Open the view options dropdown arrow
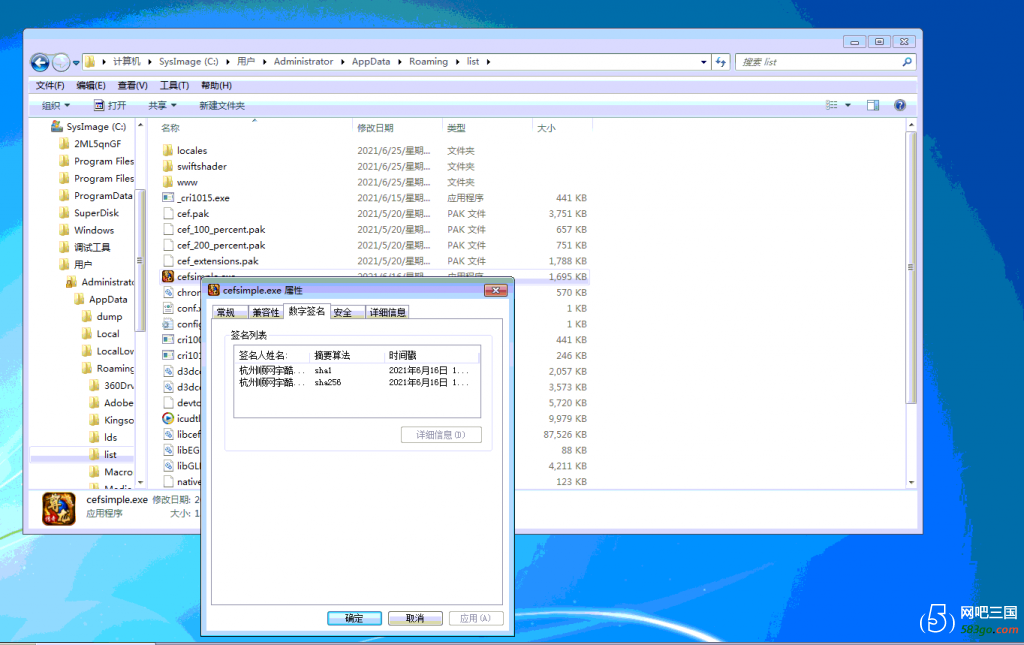The height and width of the screenshot is (645, 1024). [848, 105]
